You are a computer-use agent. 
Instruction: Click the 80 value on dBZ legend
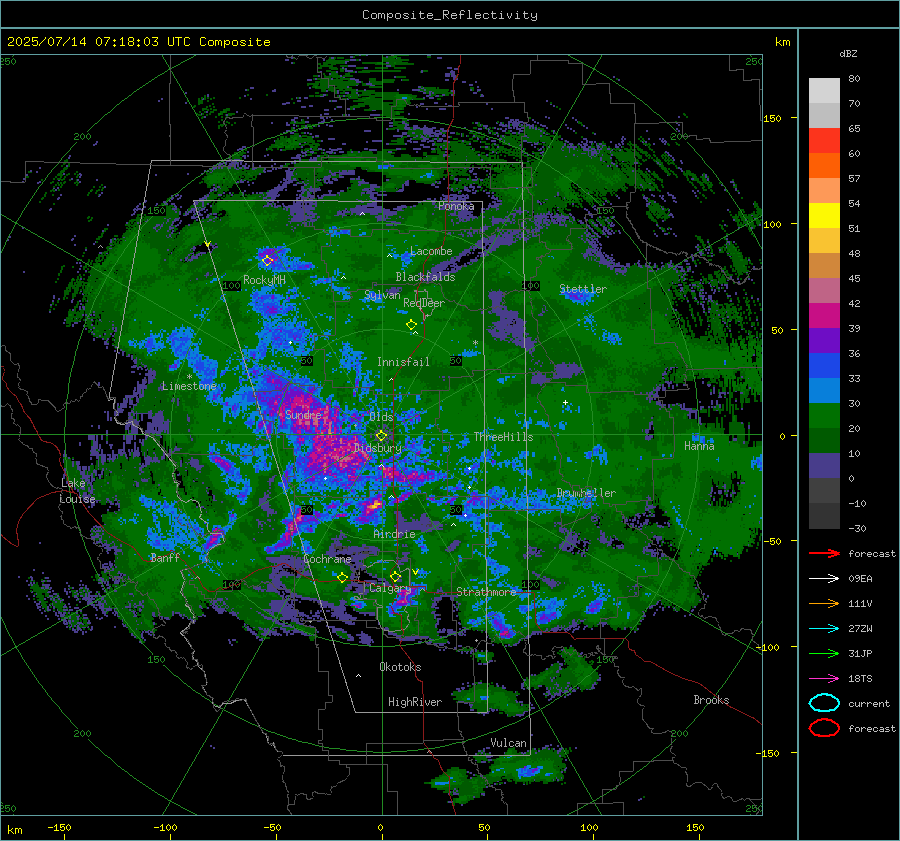pos(854,79)
